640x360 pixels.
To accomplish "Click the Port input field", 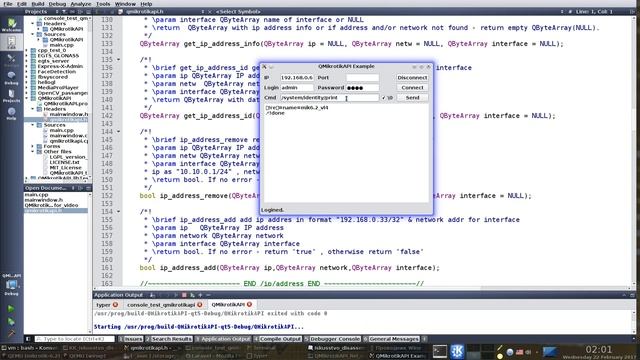I will coord(362,78).
